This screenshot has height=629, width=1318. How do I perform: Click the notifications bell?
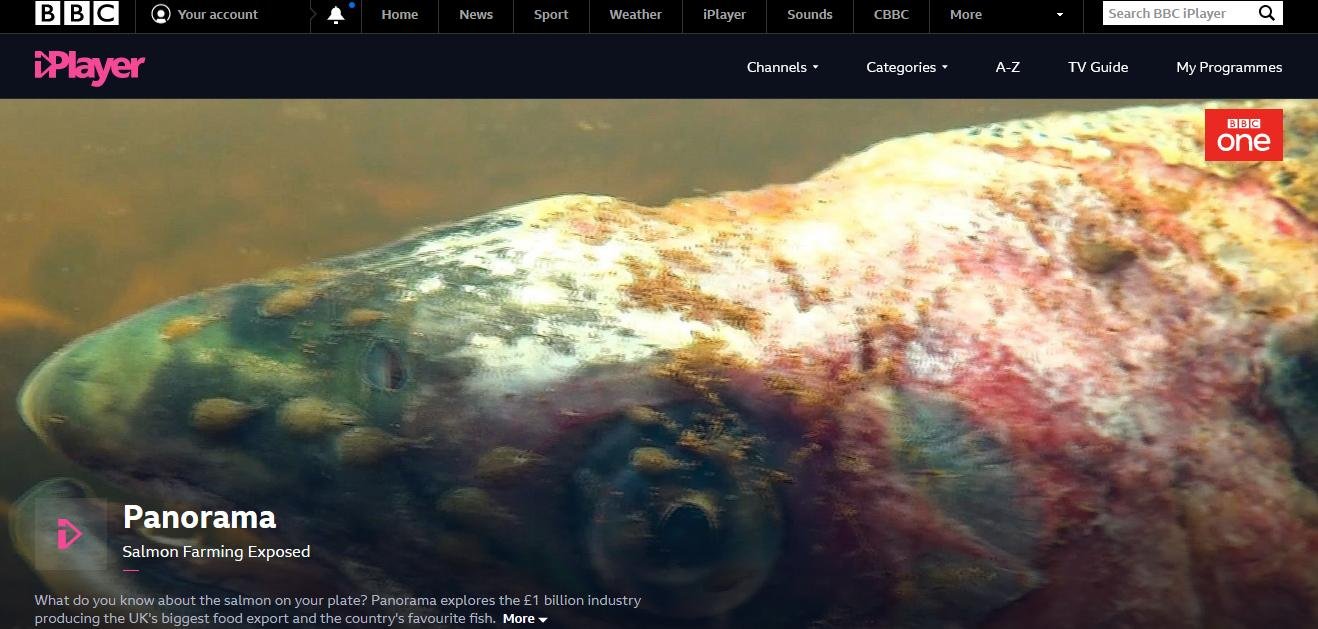click(335, 14)
